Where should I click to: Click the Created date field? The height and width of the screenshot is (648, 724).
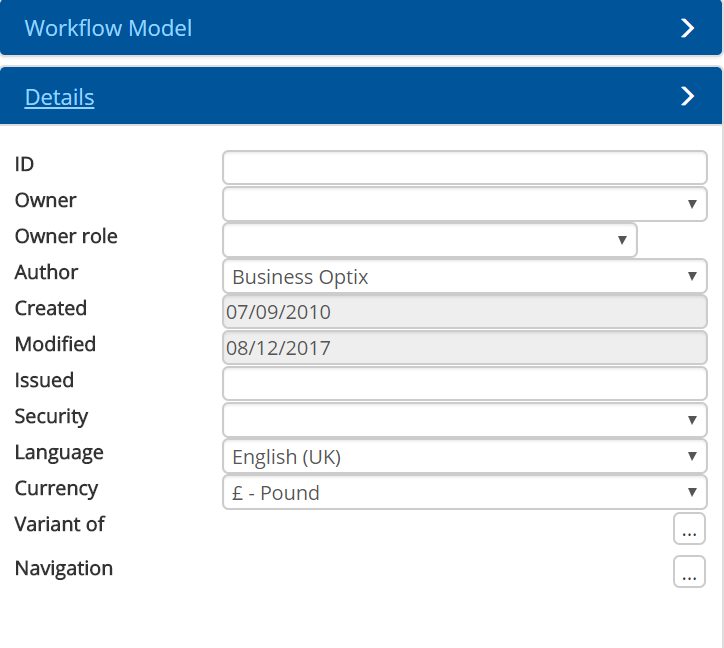pyautogui.click(x=464, y=312)
